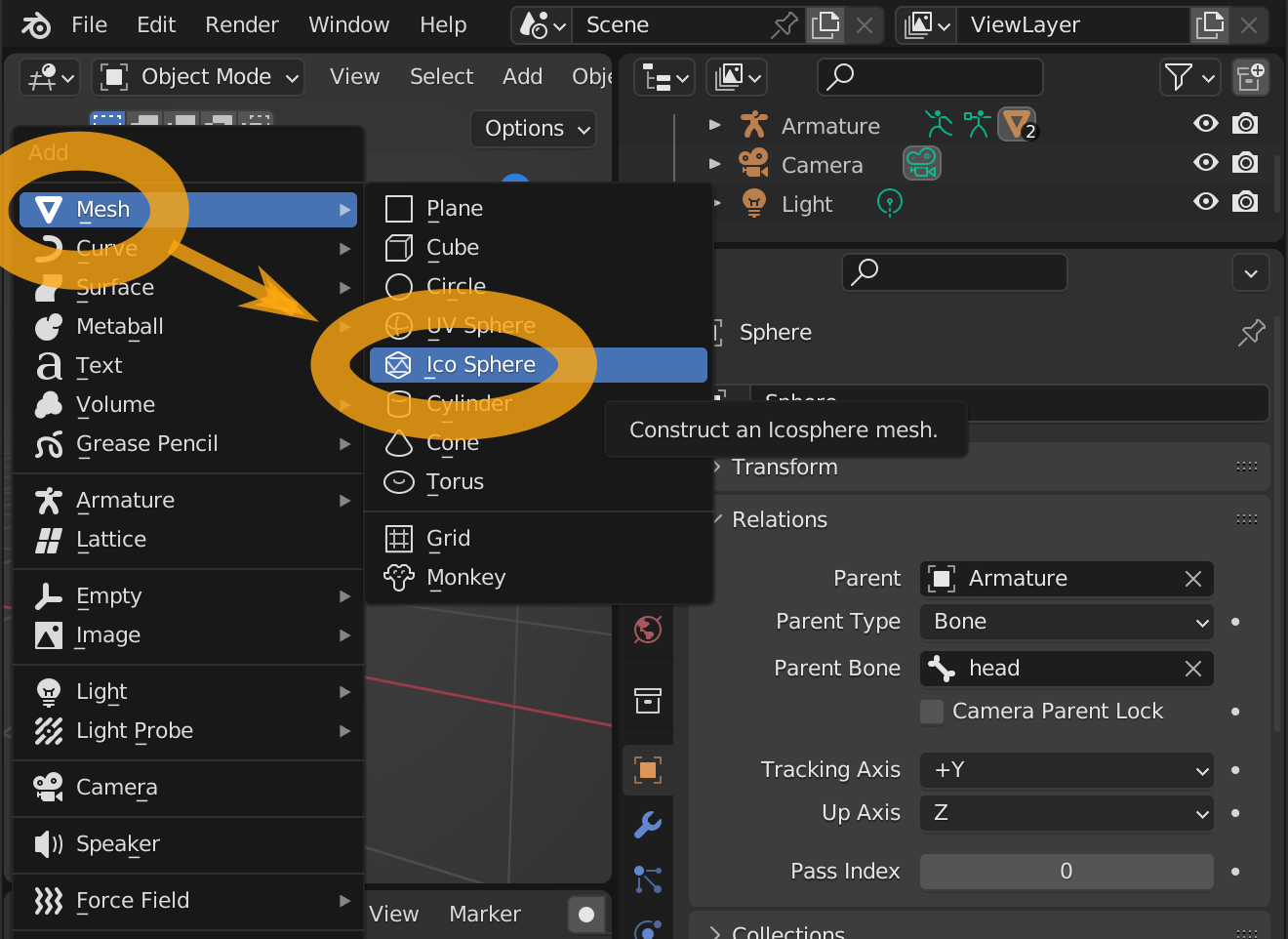Enable the Camera Parent Lock checkbox
The width and height of the screenshot is (1288, 939).
932,712
